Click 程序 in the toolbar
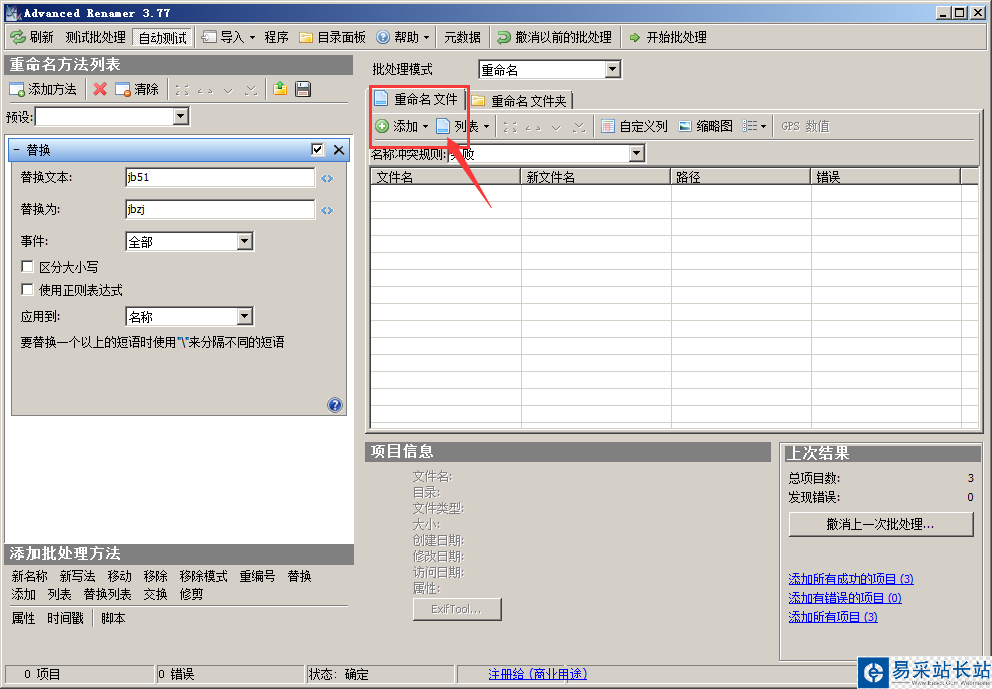Image resolution: width=992 pixels, height=689 pixels. tap(276, 37)
